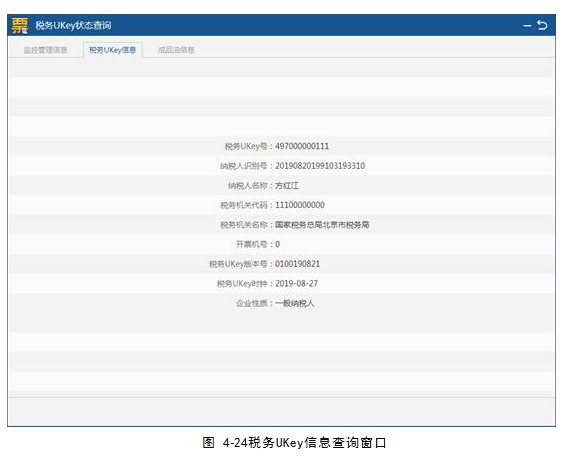Minimize the 税务UKey状态查询 window

coord(527,25)
